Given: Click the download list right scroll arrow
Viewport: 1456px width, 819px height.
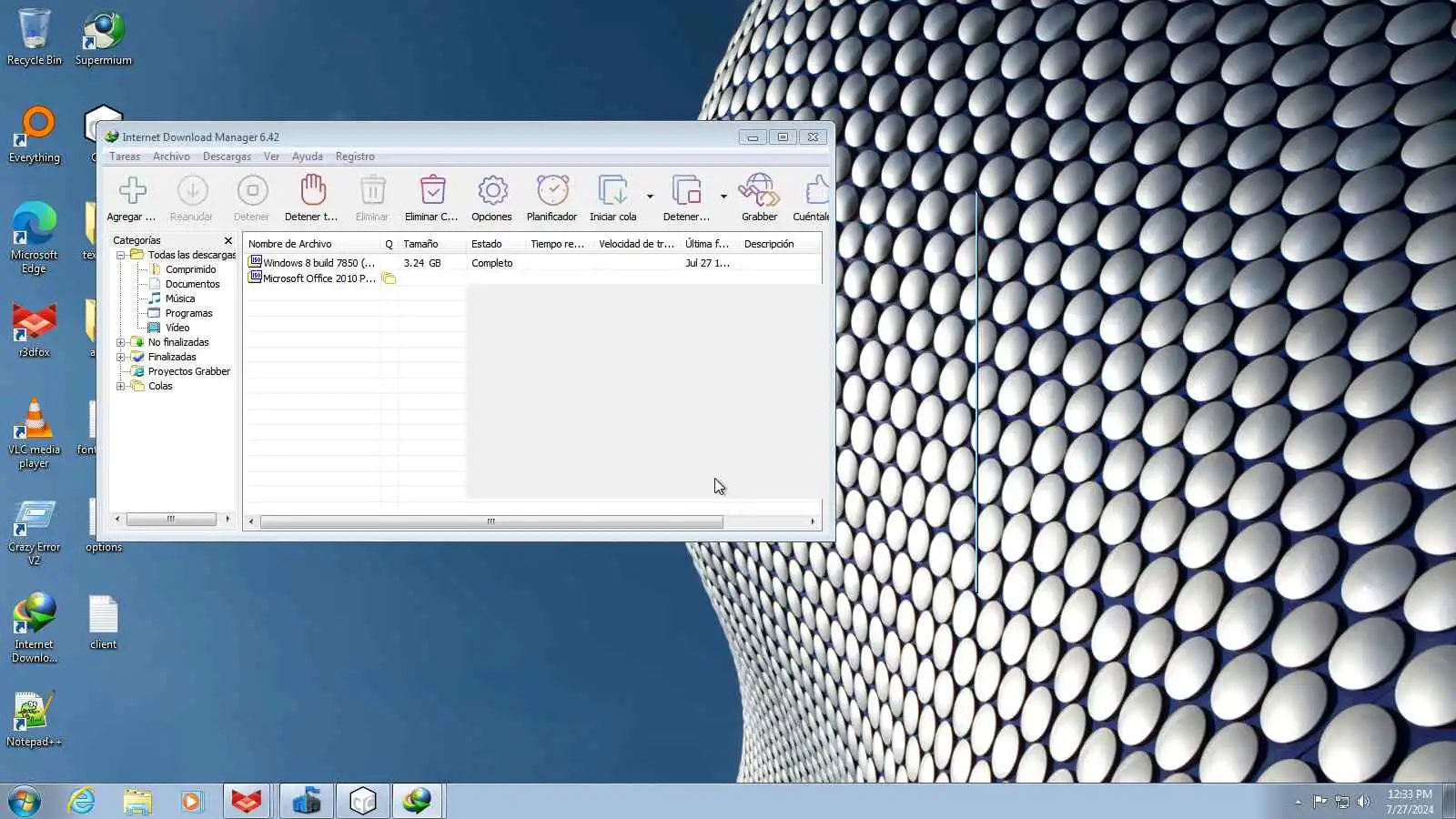Looking at the screenshot, I should pos(813,522).
